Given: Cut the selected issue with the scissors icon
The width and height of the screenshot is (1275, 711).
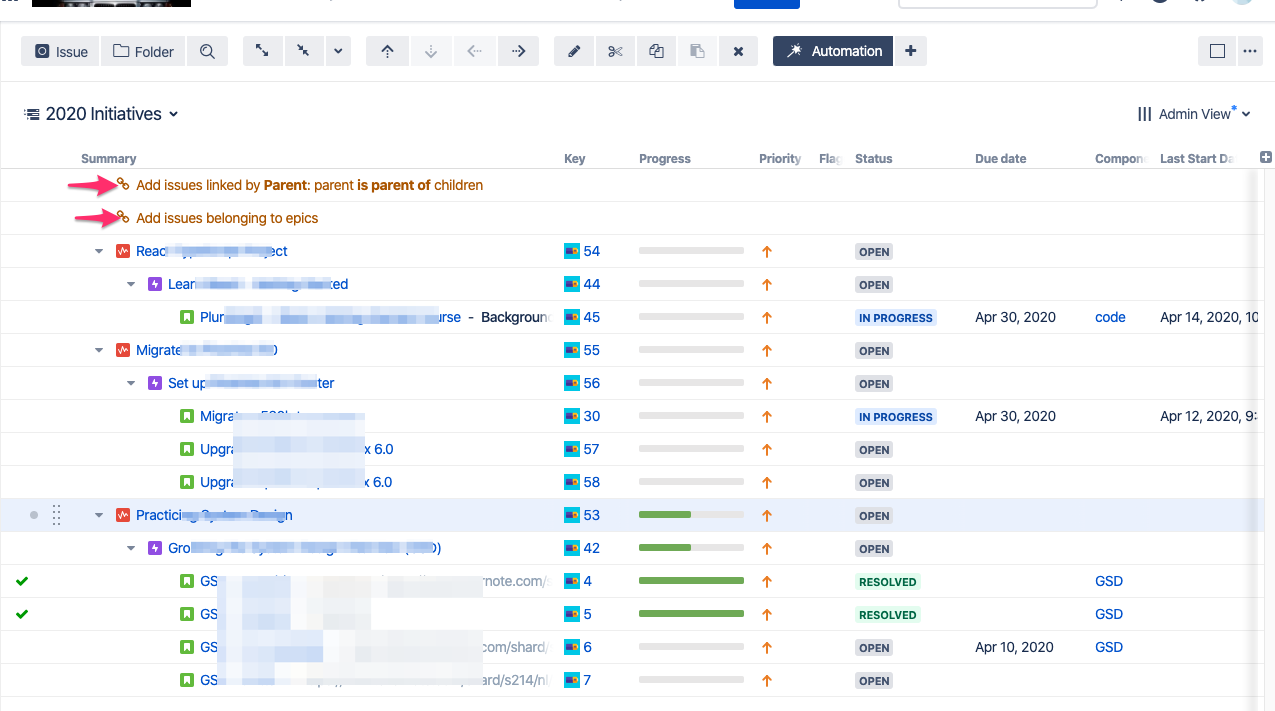Looking at the screenshot, I should (615, 51).
